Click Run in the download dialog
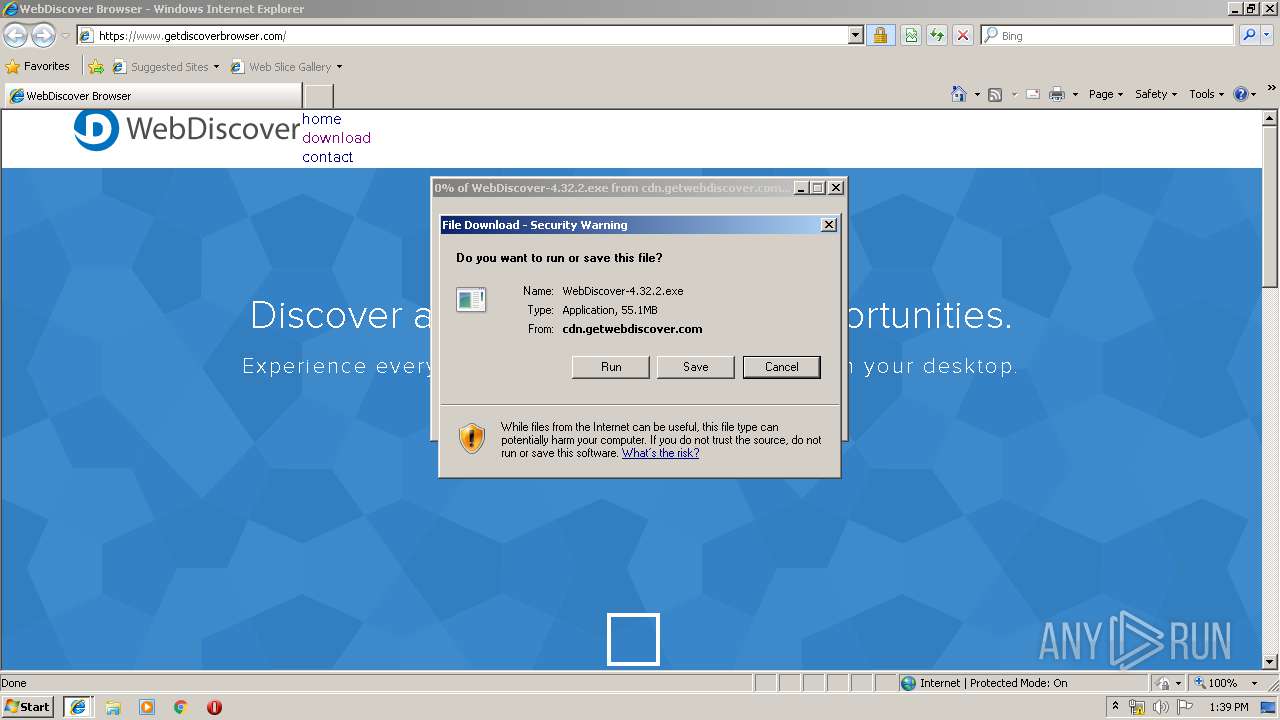The image size is (1280, 720). point(611,367)
